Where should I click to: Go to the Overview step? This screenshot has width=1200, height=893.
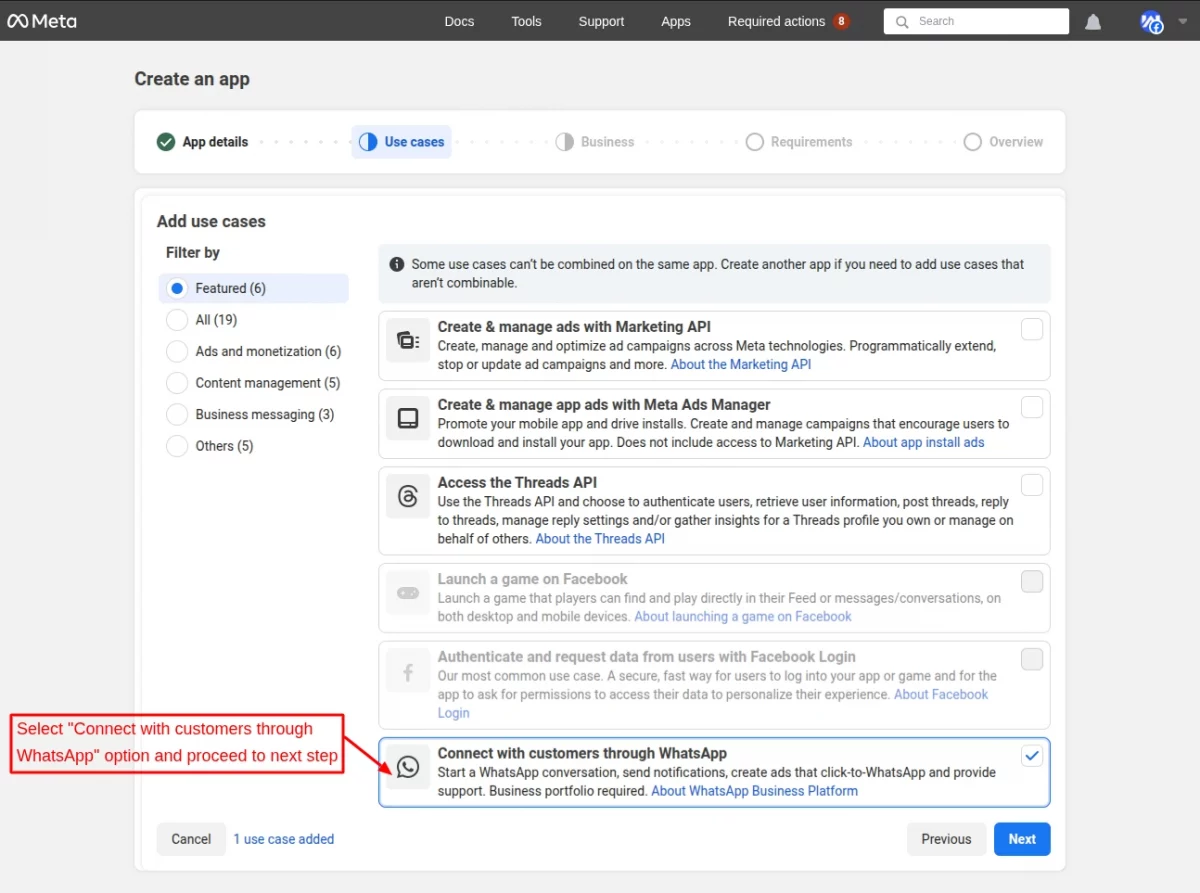click(x=1003, y=142)
